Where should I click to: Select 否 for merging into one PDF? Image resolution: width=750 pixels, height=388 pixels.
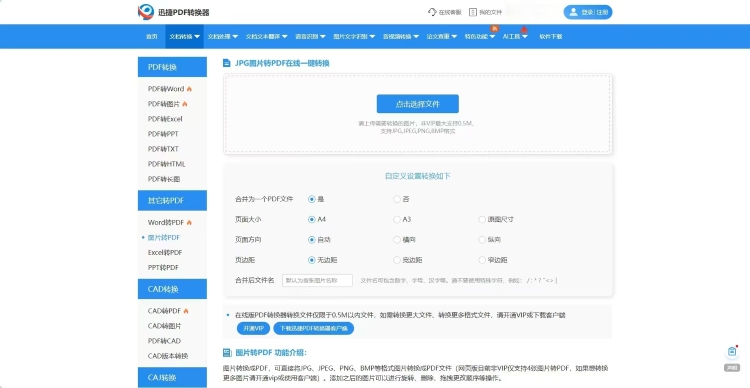click(x=397, y=199)
